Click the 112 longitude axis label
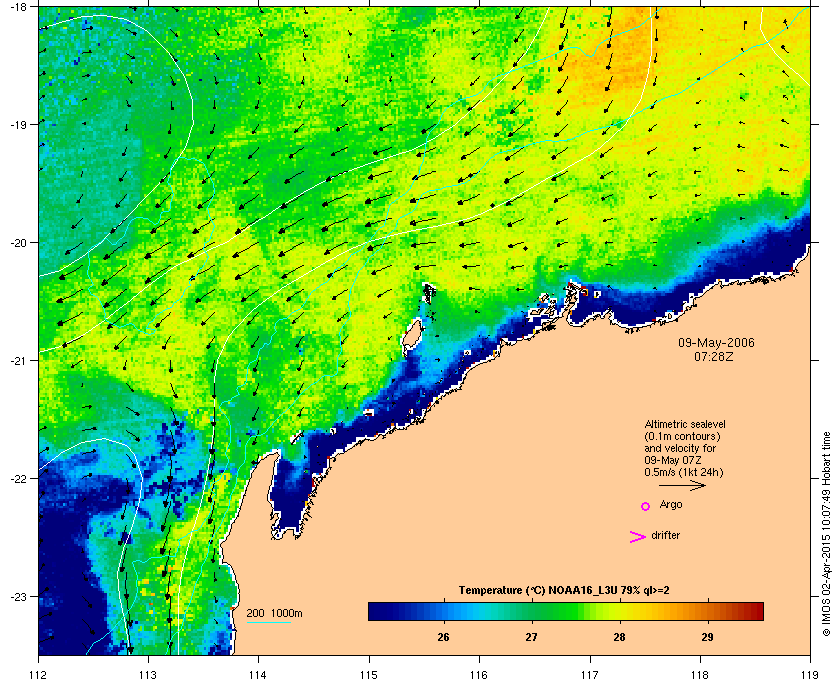Viewport: 840px width, 680px height. click(x=39, y=675)
